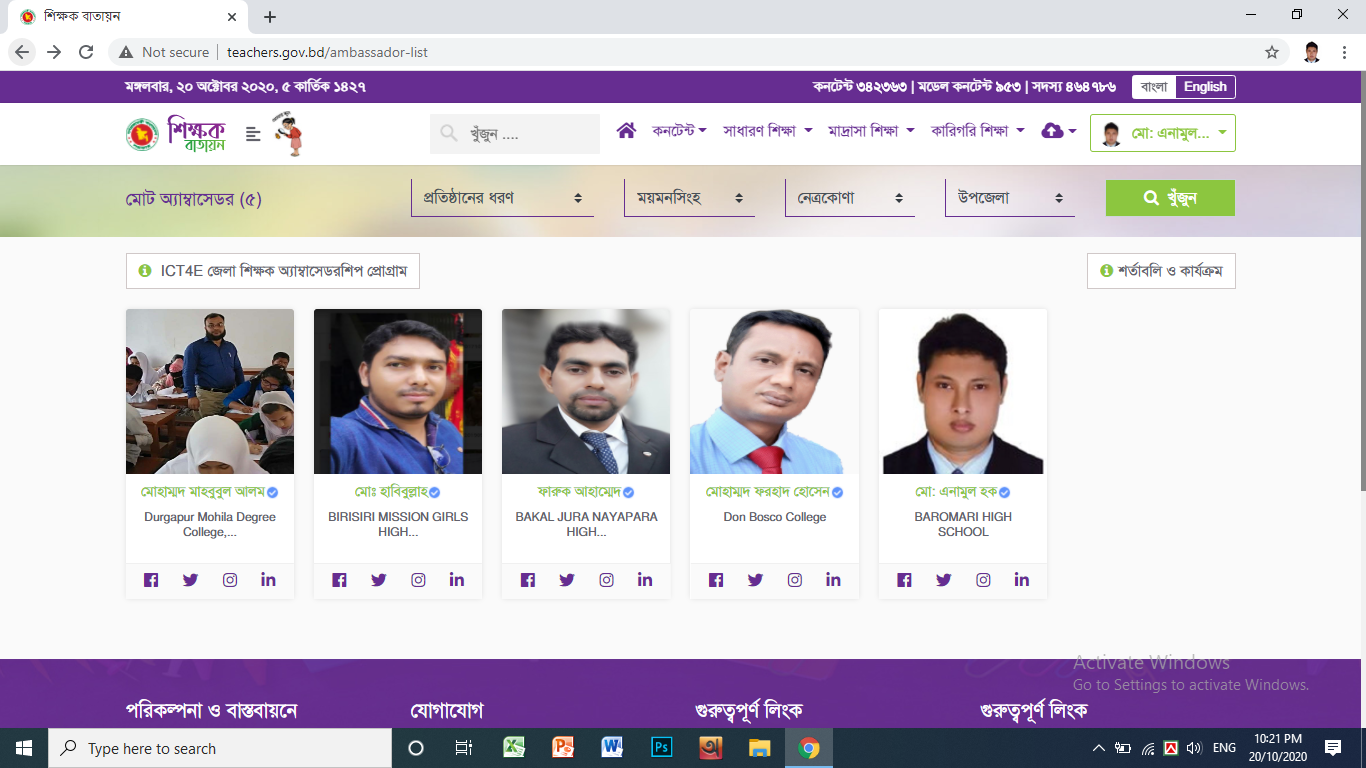Open LinkedIn link for ফারুক আহামেদ

pos(645,580)
